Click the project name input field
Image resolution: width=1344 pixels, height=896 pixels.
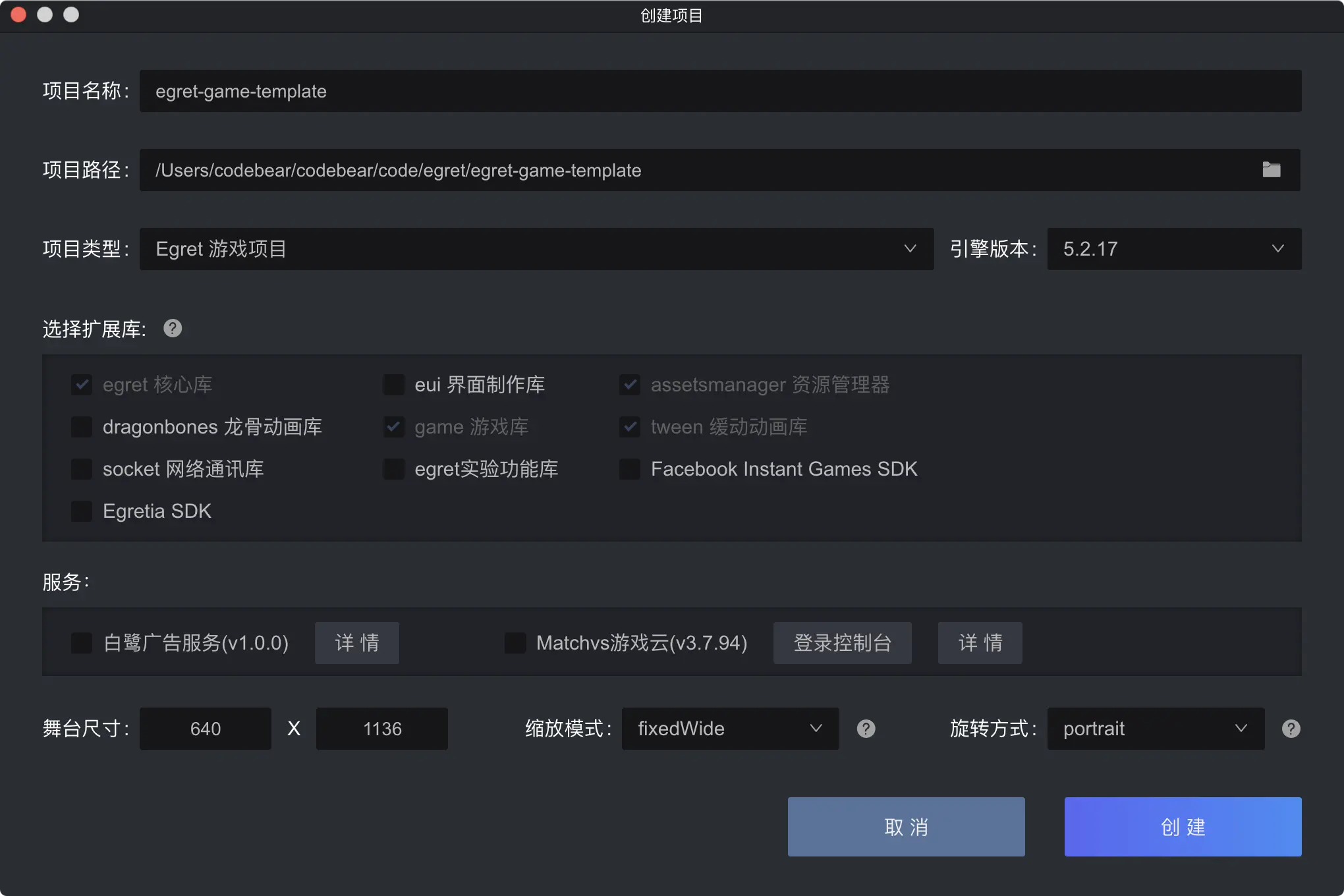(719, 91)
